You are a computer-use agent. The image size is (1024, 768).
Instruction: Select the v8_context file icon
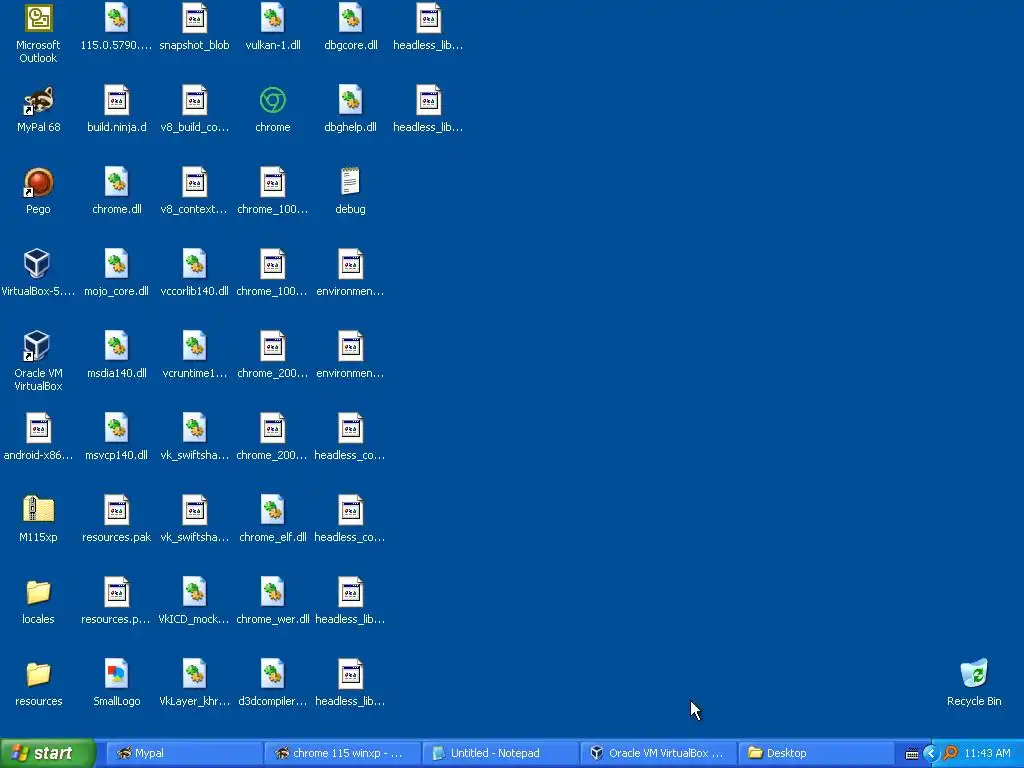click(x=195, y=182)
